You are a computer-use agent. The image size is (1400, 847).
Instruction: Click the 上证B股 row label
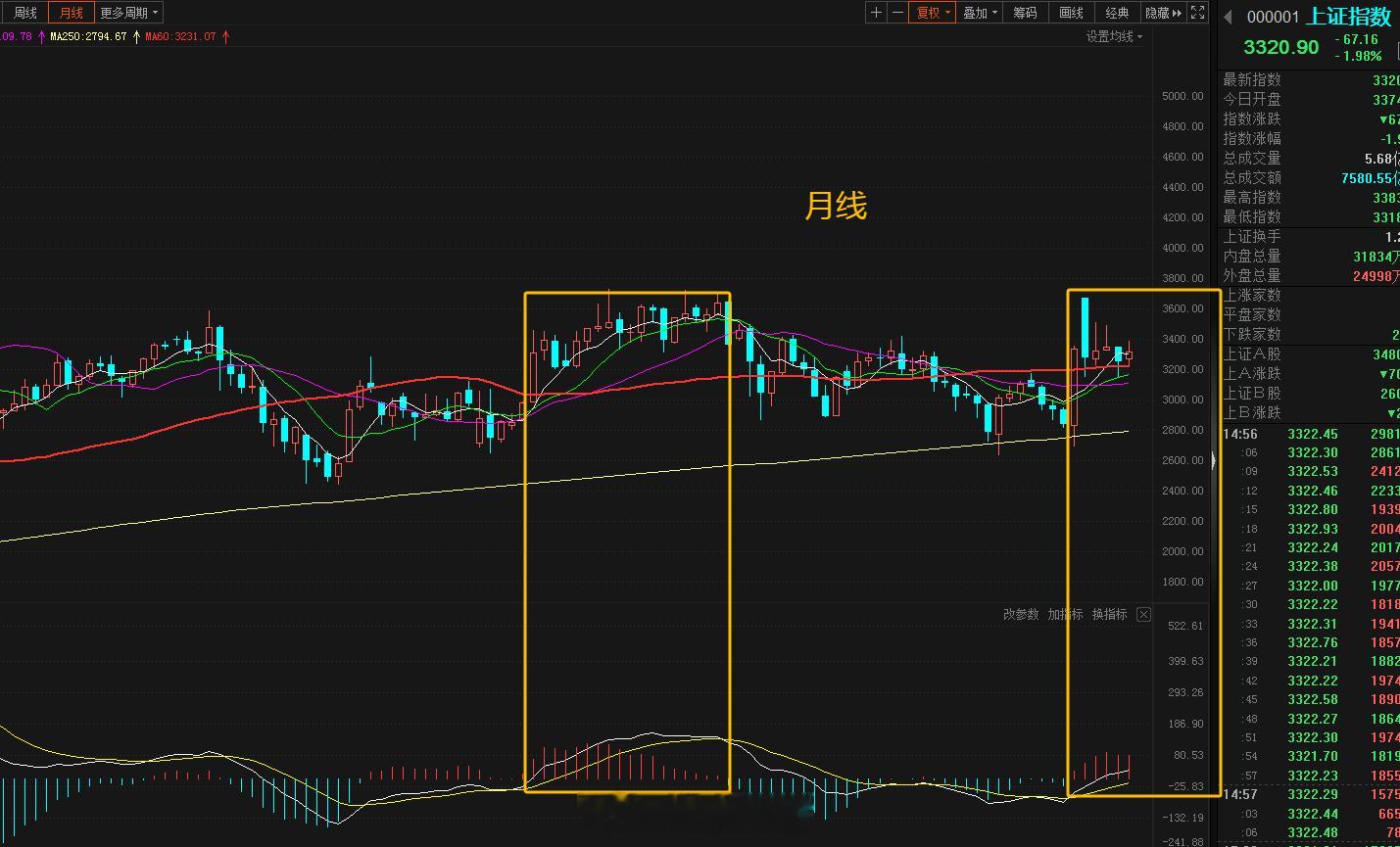(1251, 393)
